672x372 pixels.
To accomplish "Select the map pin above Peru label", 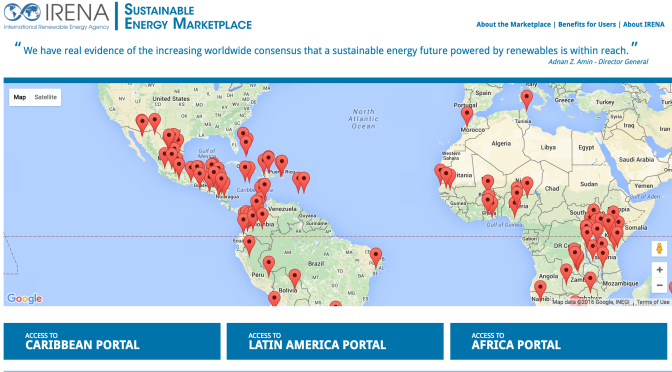I will 269,265.
